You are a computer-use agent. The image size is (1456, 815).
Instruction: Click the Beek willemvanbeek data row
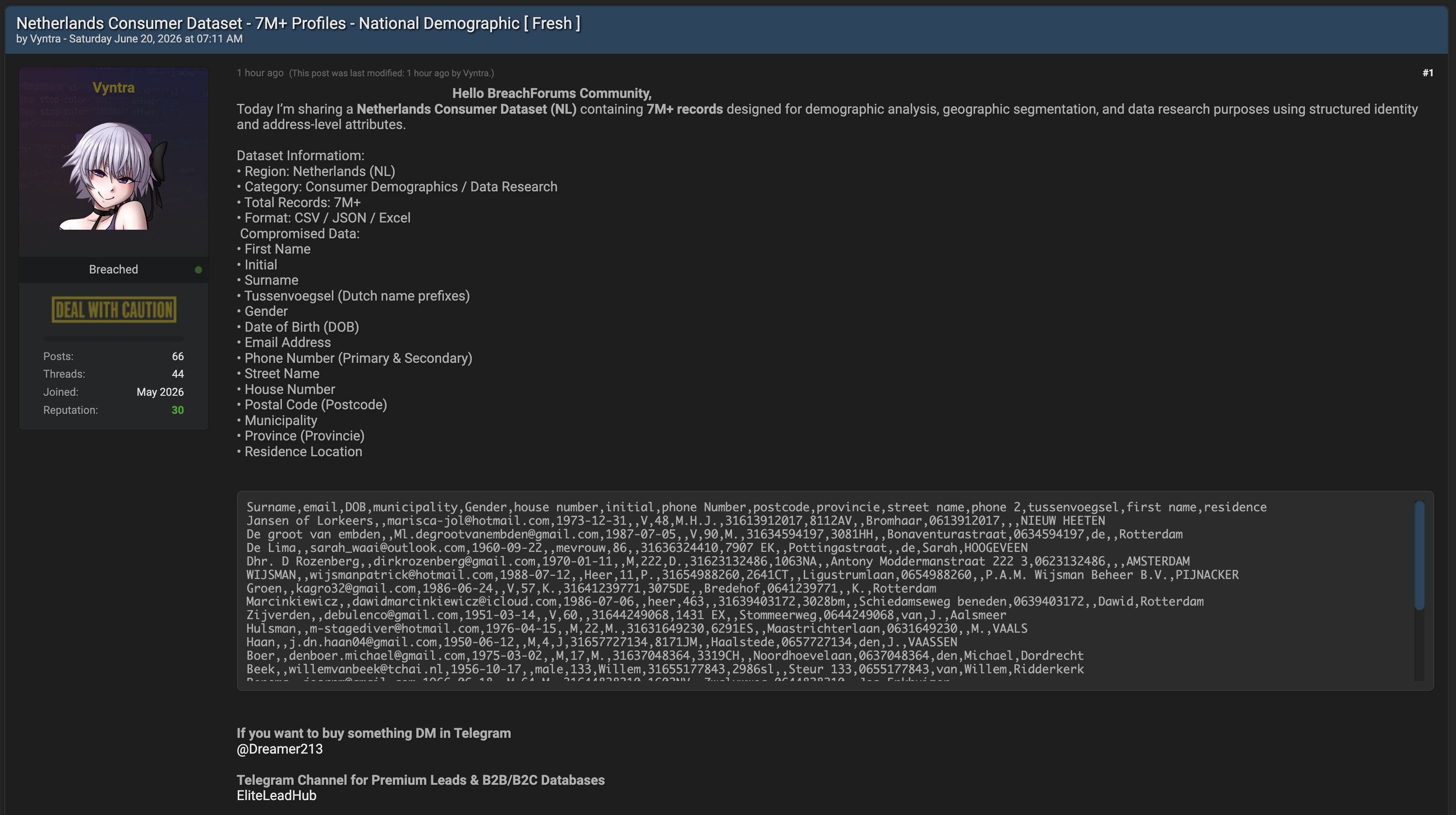click(x=665, y=670)
